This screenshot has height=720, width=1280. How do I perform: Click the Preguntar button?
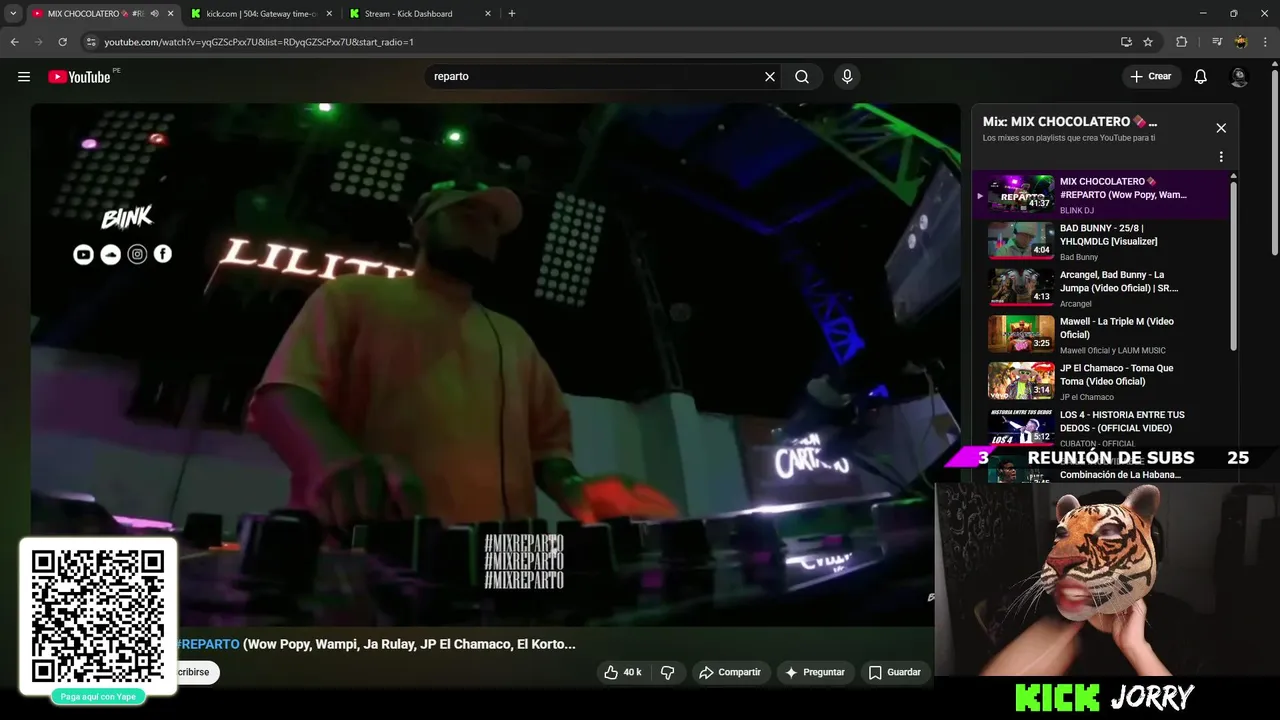point(815,672)
